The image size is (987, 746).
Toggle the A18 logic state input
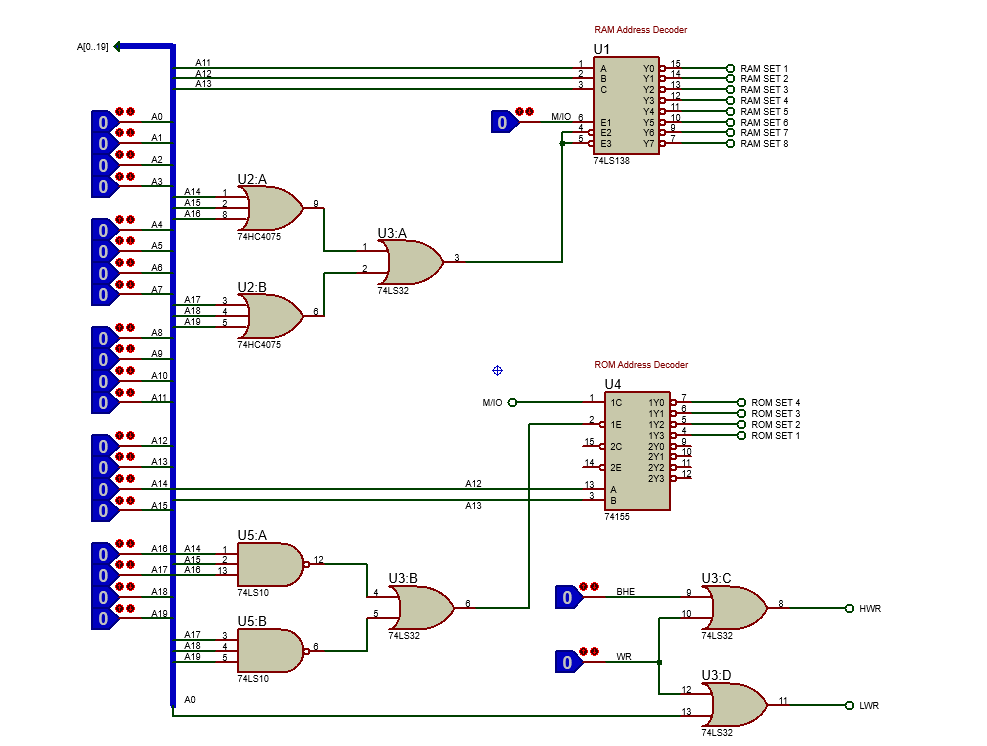click(x=103, y=597)
